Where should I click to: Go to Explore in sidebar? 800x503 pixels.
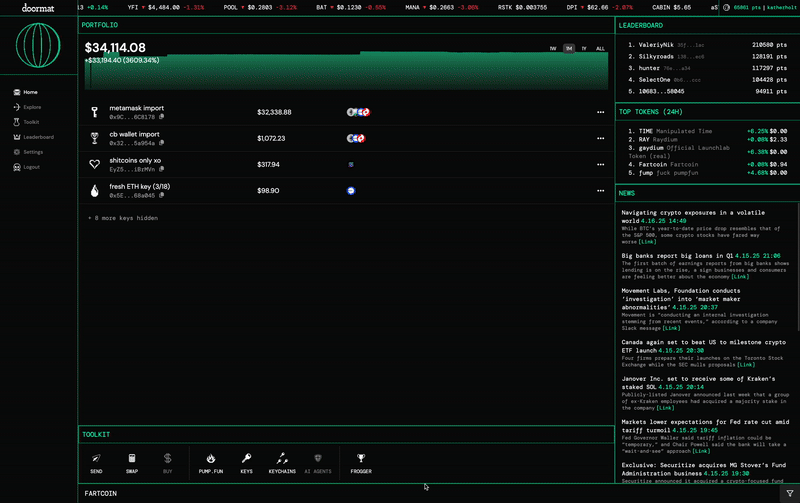point(27,107)
